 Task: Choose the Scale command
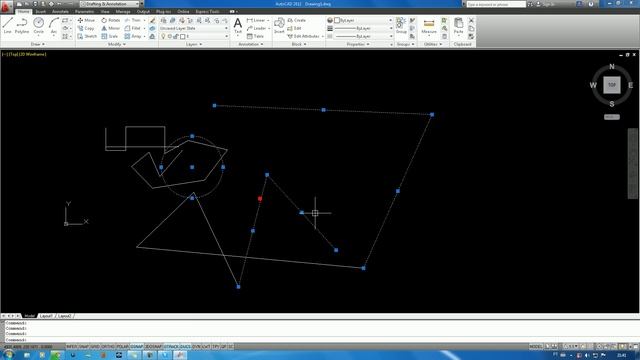(x=110, y=36)
